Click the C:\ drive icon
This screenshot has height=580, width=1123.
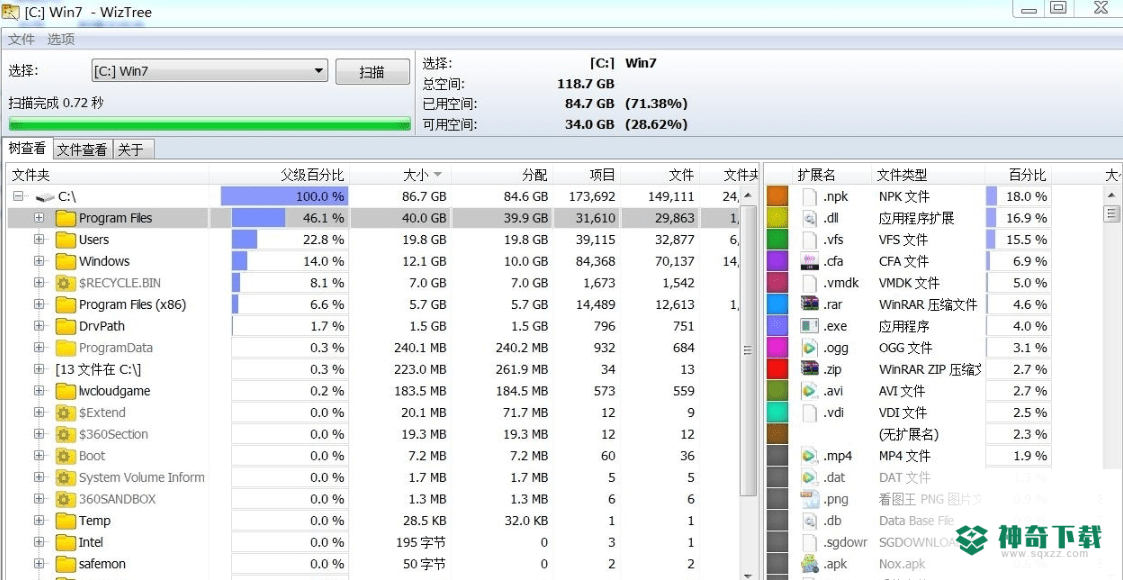(x=44, y=196)
